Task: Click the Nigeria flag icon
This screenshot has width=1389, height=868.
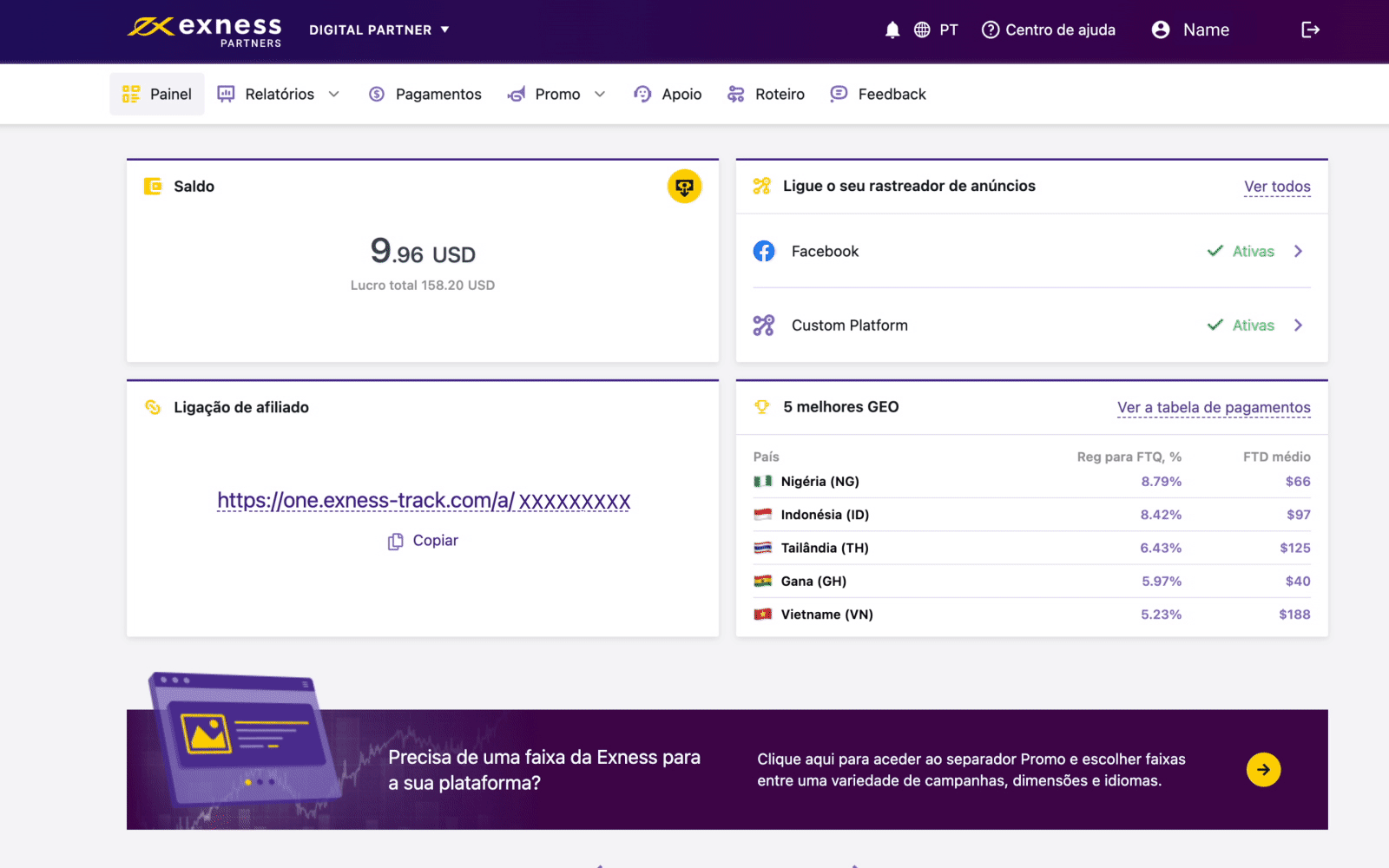Action: (763, 481)
